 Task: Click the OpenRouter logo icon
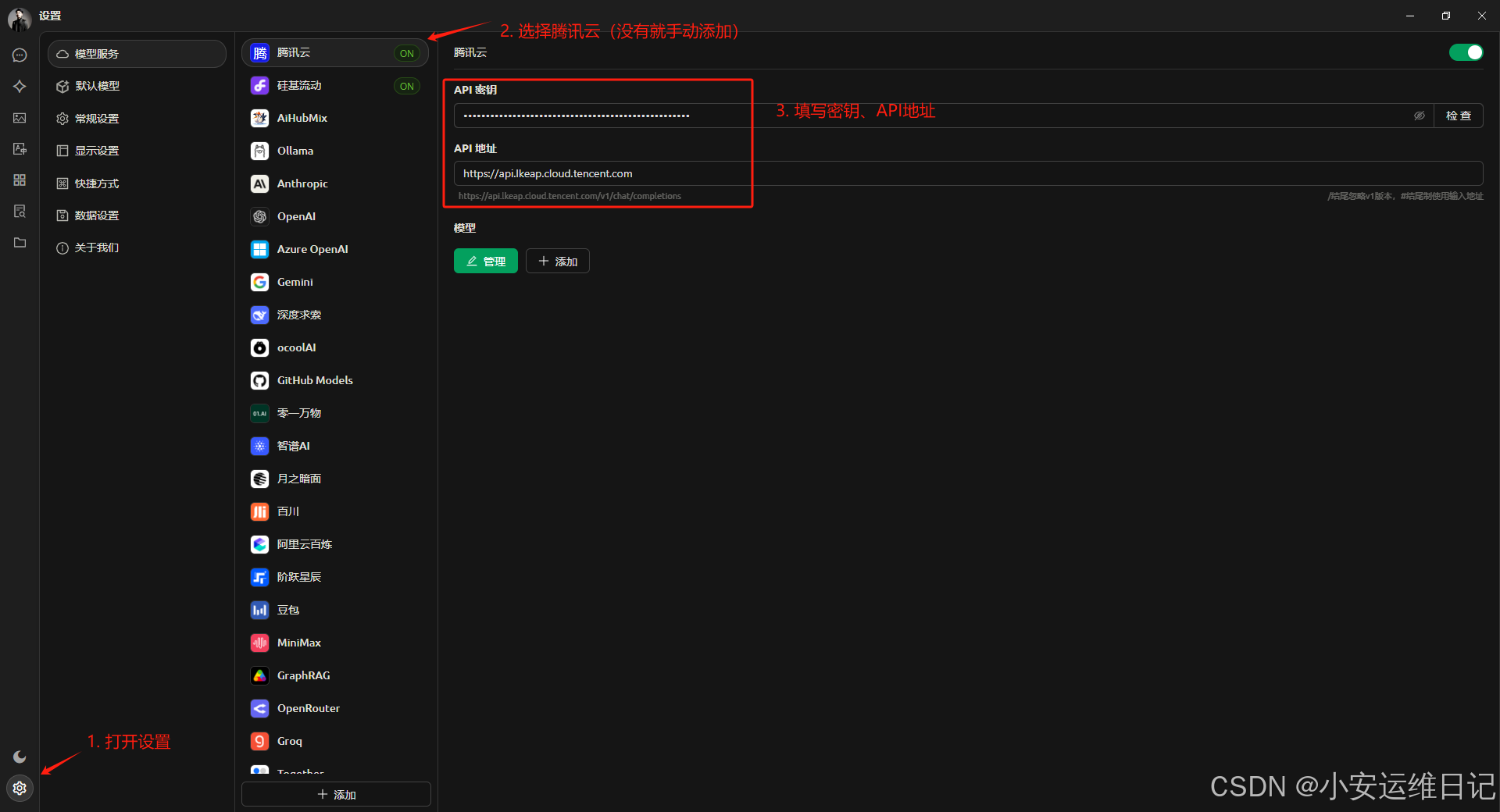[260, 709]
